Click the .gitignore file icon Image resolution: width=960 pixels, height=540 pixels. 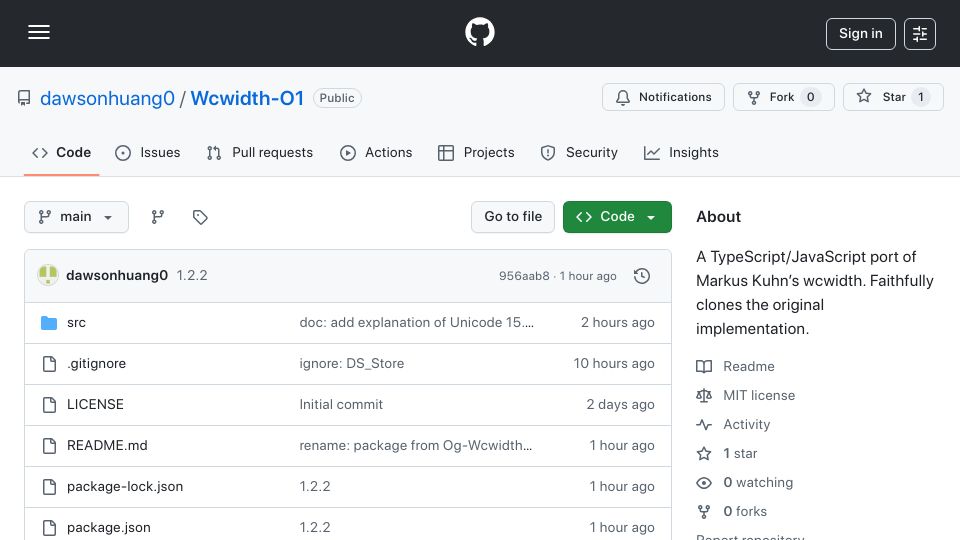50,364
